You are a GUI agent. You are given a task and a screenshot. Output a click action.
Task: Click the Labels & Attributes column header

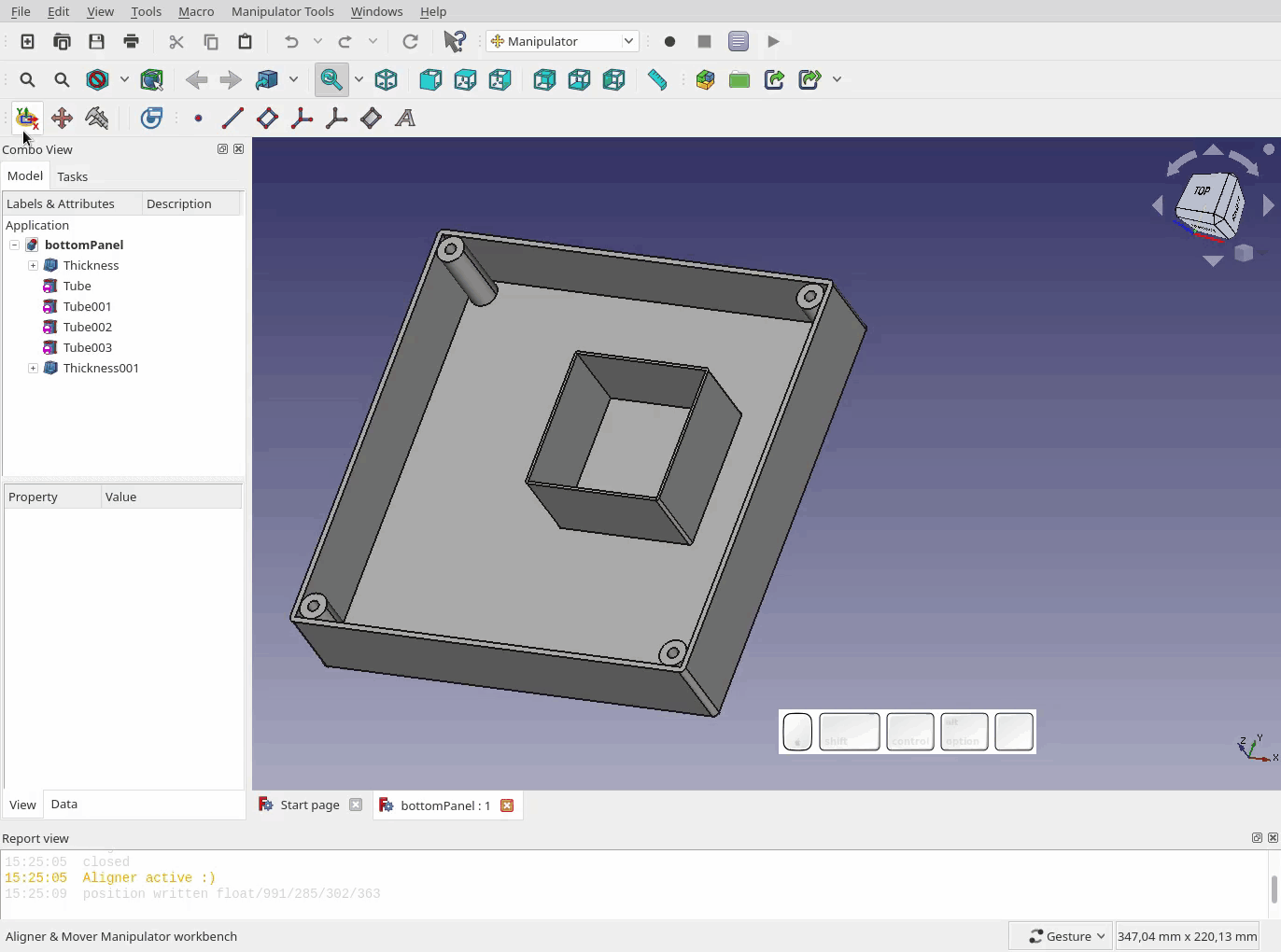[x=72, y=203]
